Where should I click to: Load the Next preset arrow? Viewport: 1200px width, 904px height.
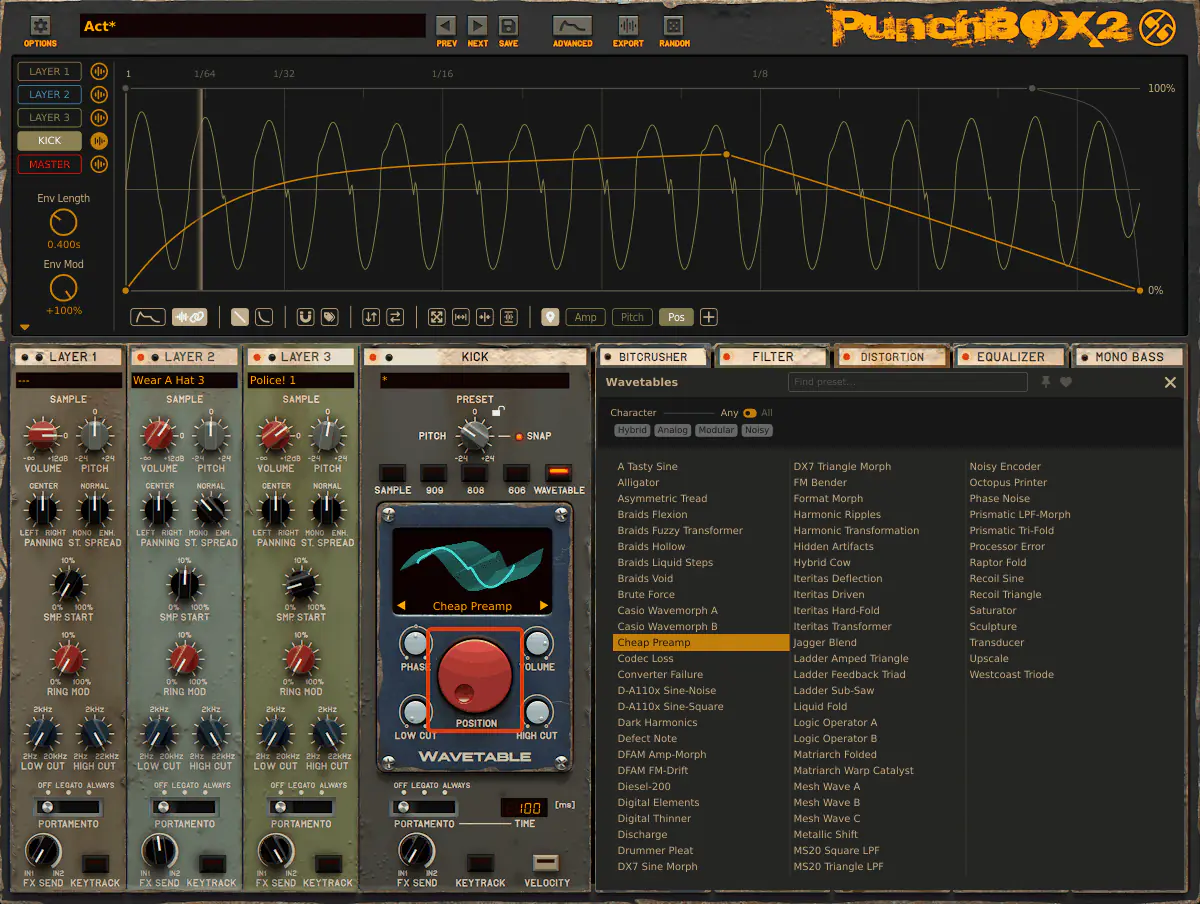478,26
